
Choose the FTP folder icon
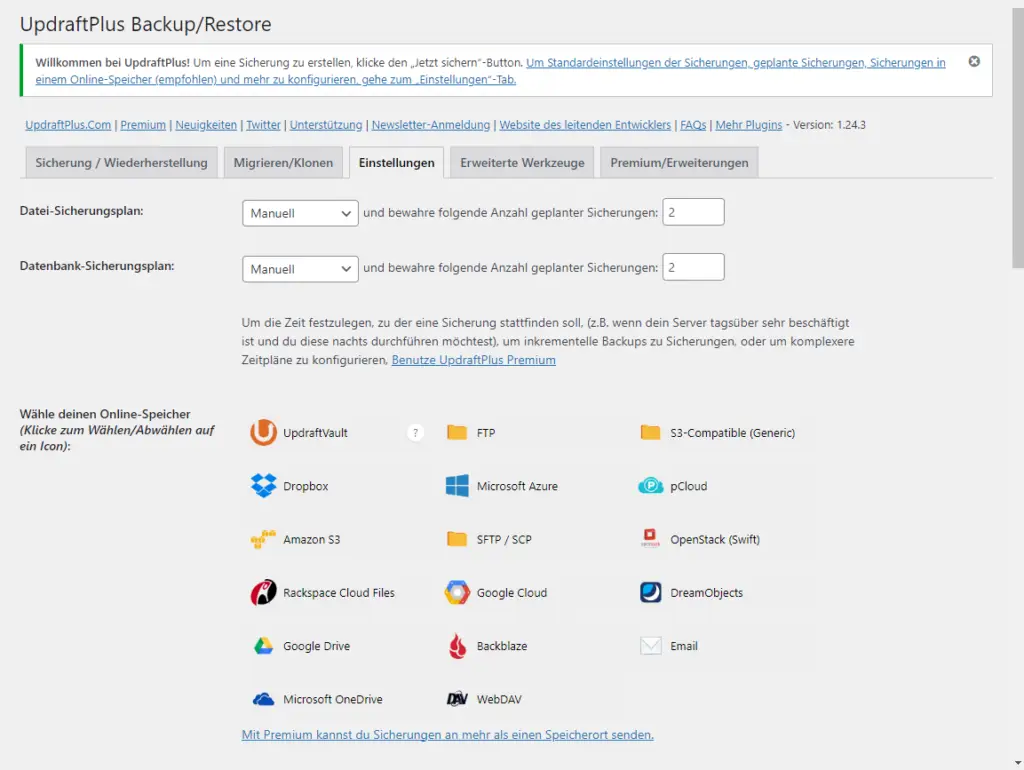(456, 432)
